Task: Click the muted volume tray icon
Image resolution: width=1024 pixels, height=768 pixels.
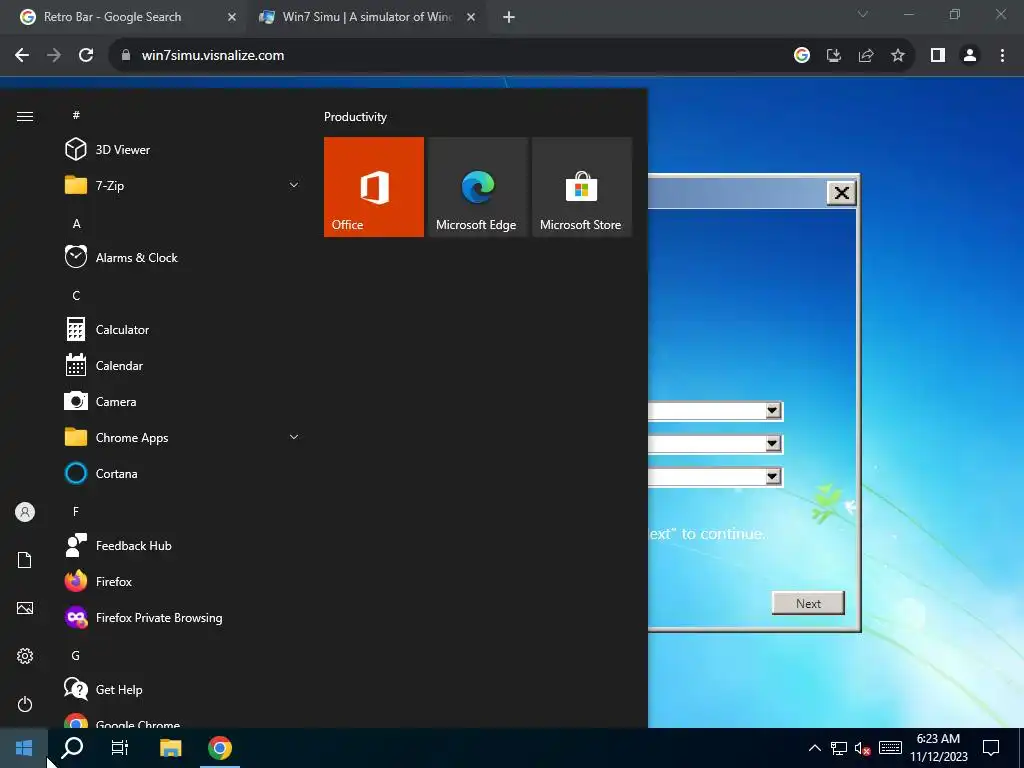Action: pos(862,748)
